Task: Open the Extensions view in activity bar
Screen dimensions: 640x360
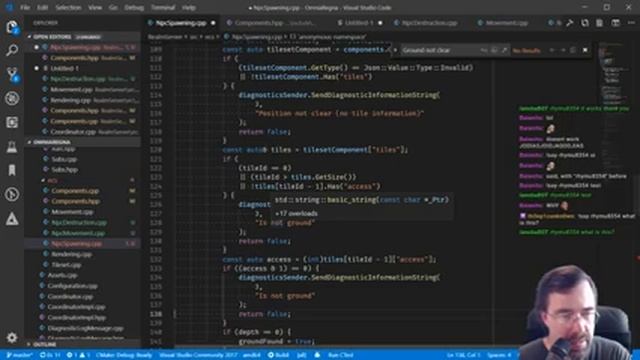Action: [x=12, y=122]
